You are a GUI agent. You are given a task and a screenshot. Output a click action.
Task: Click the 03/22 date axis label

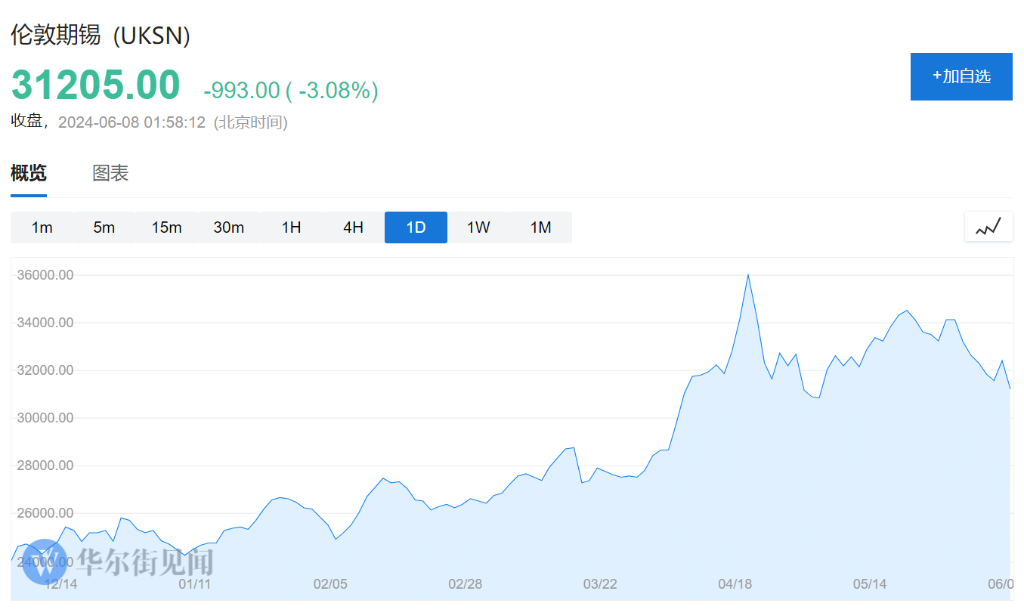point(600,584)
